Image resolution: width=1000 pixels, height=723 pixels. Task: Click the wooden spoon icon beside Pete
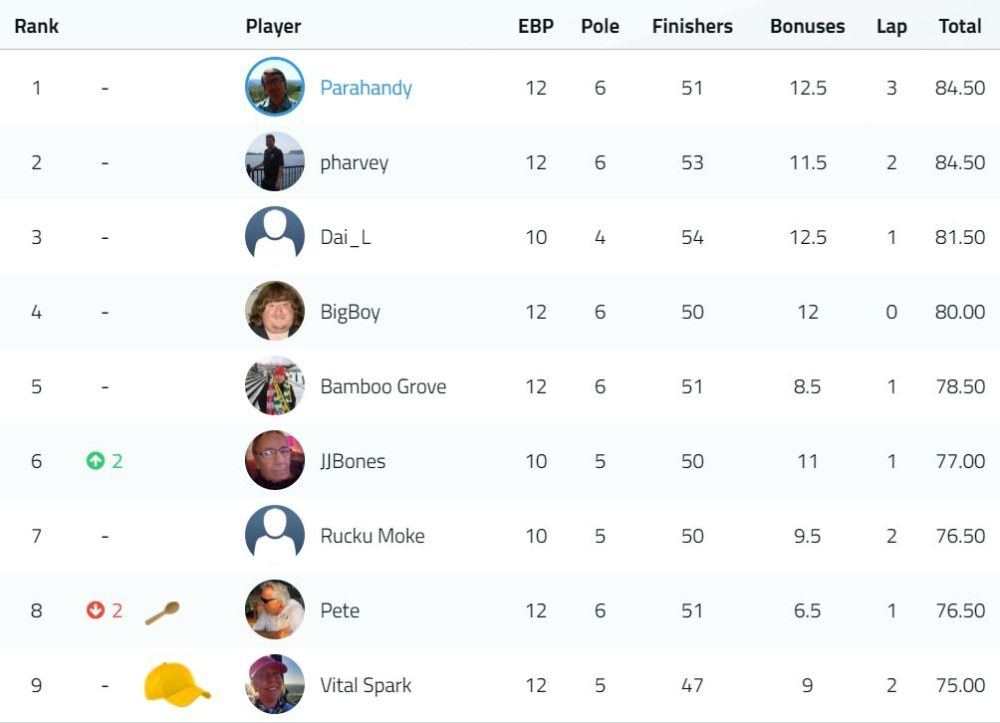[x=163, y=613]
